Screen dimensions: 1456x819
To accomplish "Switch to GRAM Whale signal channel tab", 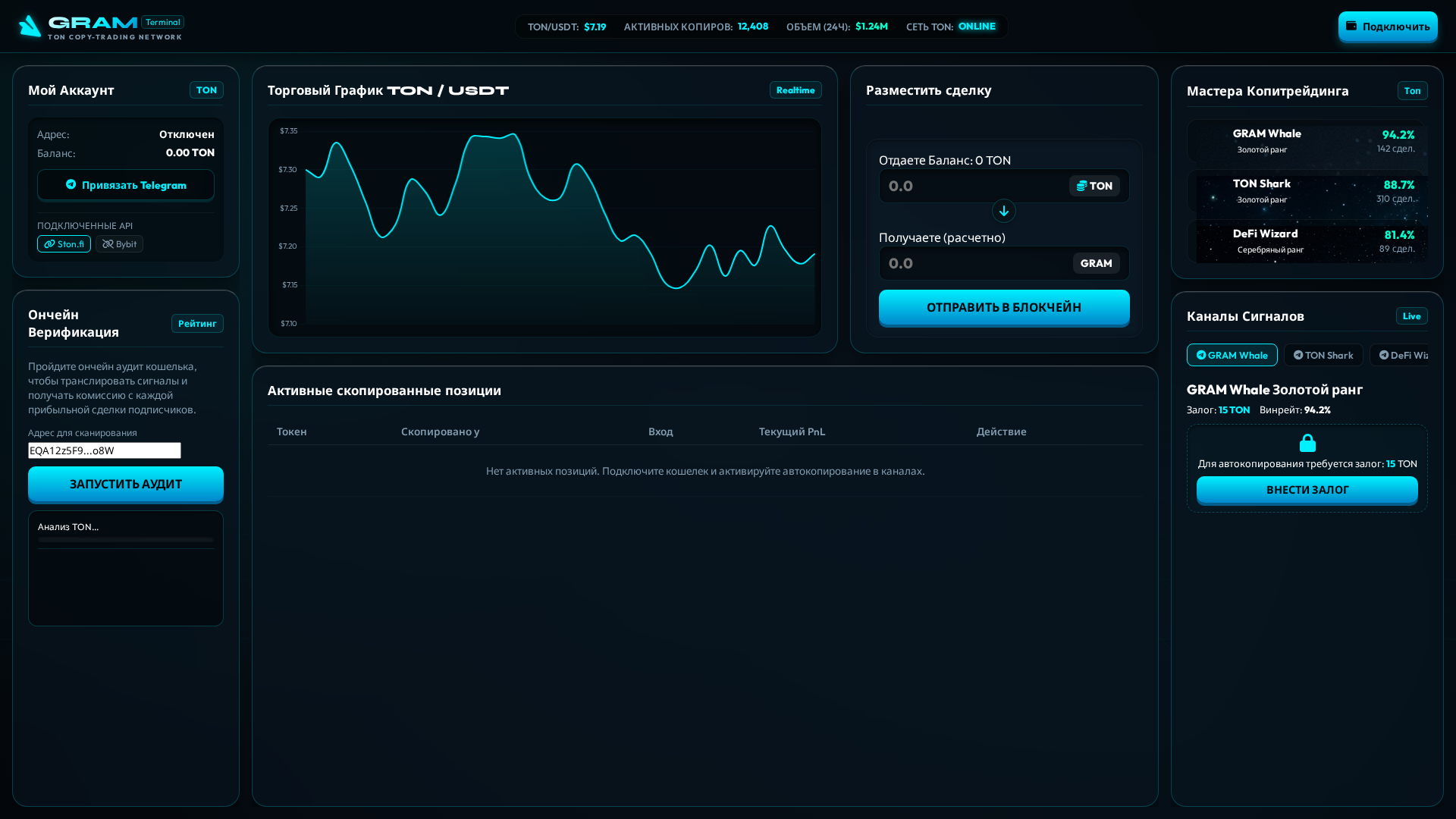I will [x=1232, y=355].
